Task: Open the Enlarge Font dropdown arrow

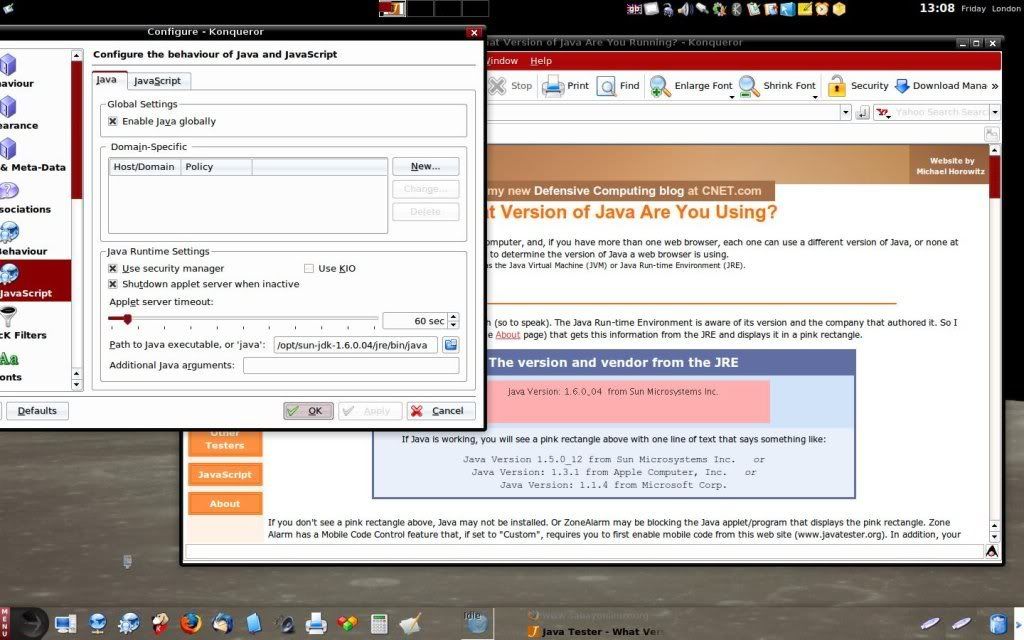Action: [x=731, y=97]
